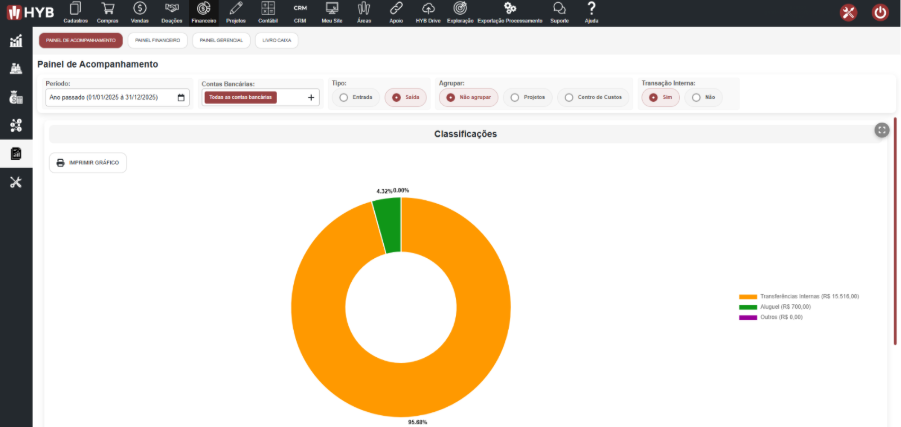This screenshot has height=427, width=901.
Task: Click the plus to add bank account
Action: (x=311, y=98)
